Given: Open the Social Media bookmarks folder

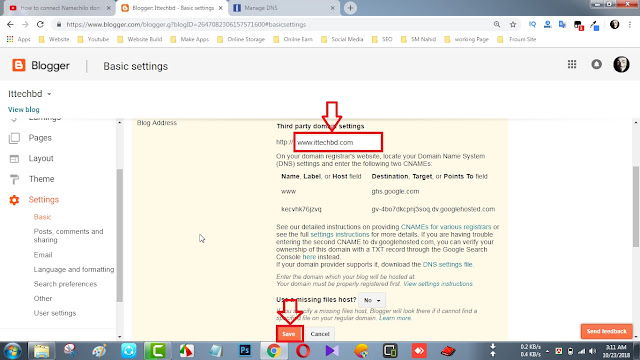Looking at the screenshot, I should click(x=342, y=39).
